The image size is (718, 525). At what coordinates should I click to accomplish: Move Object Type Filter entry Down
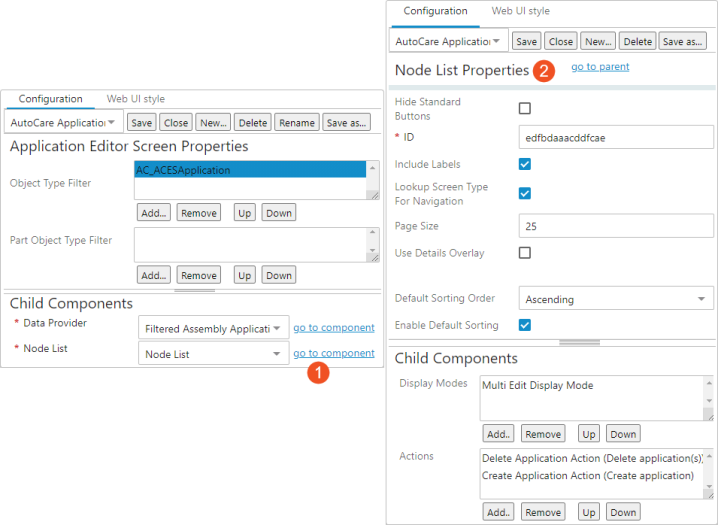(279, 213)
